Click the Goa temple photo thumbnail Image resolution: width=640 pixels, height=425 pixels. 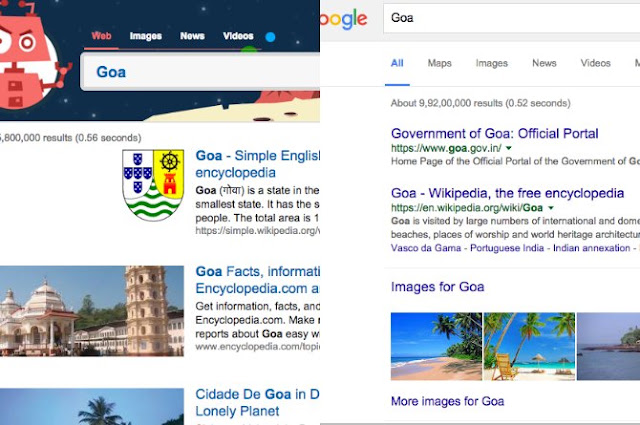92,311
